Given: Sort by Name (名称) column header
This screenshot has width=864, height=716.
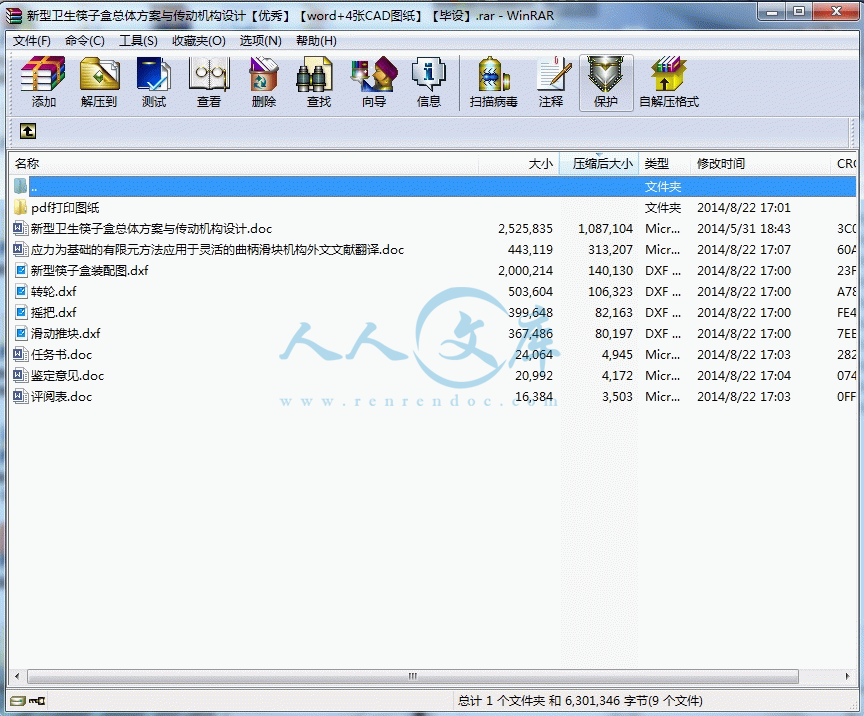Looking at the screenshot, I should click(244, 164).
